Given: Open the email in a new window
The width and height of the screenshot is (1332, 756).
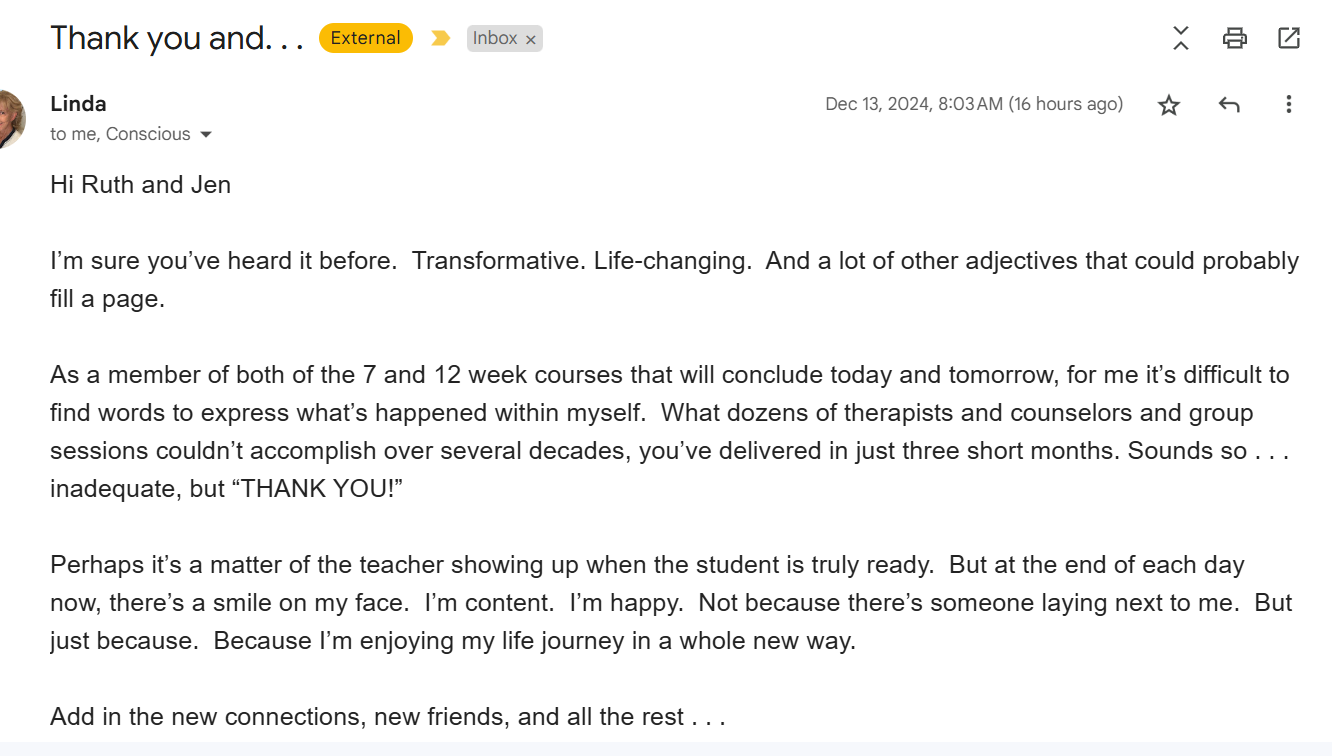Looking at the screenshot, I should pos(1289,38).
